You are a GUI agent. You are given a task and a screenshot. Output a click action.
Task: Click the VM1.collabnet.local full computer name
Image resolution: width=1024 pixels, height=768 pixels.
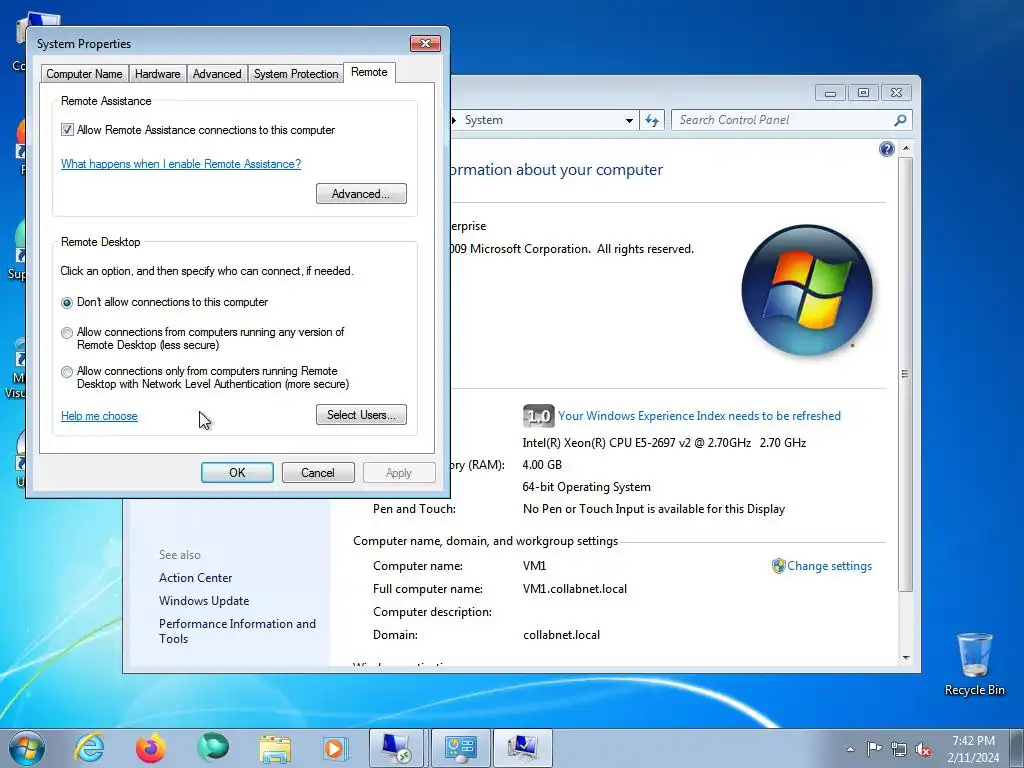[x=575, y=589]
